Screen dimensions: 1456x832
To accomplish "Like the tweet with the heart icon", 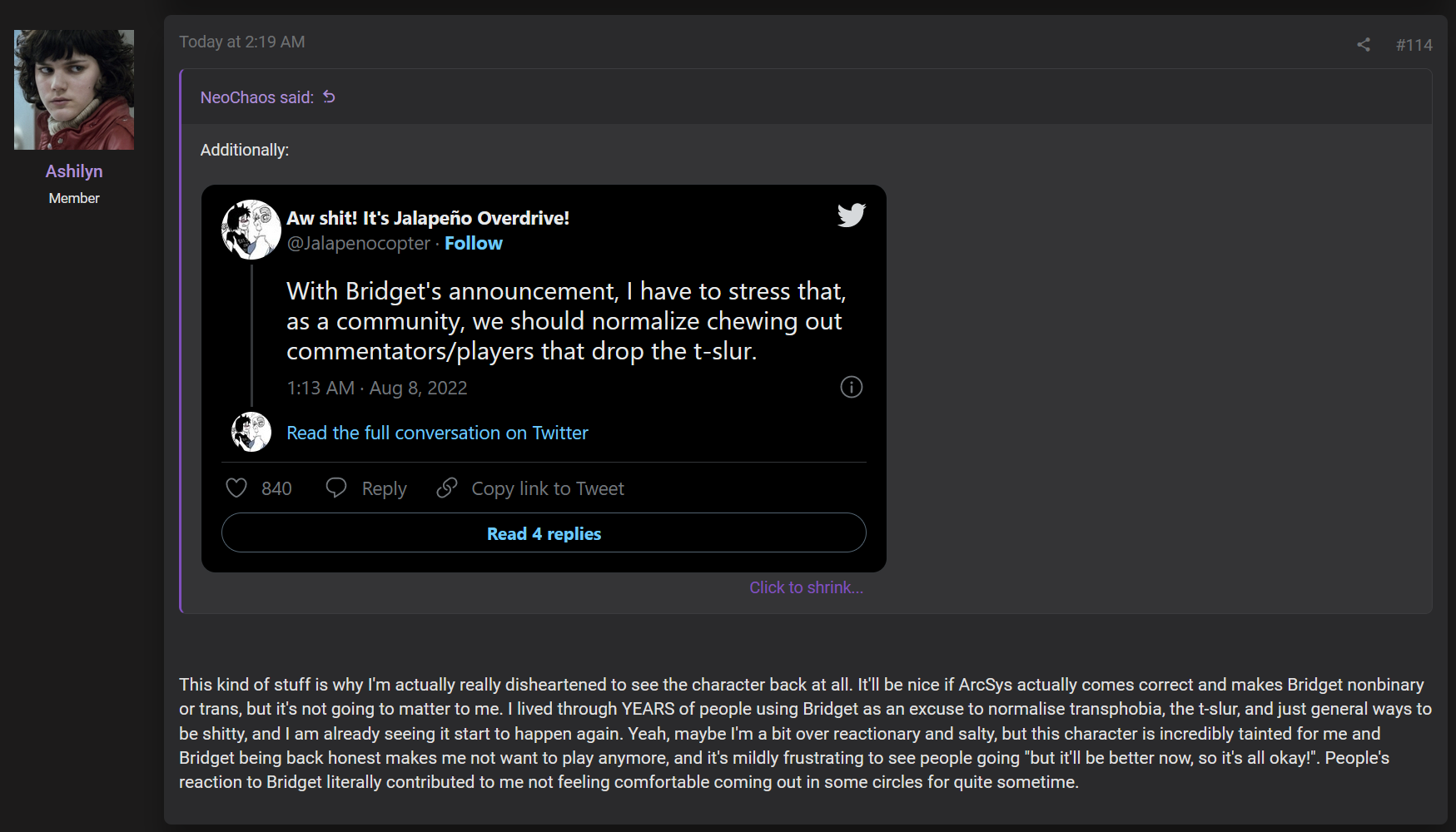I will pyautogui.click(x=236, y=488).
